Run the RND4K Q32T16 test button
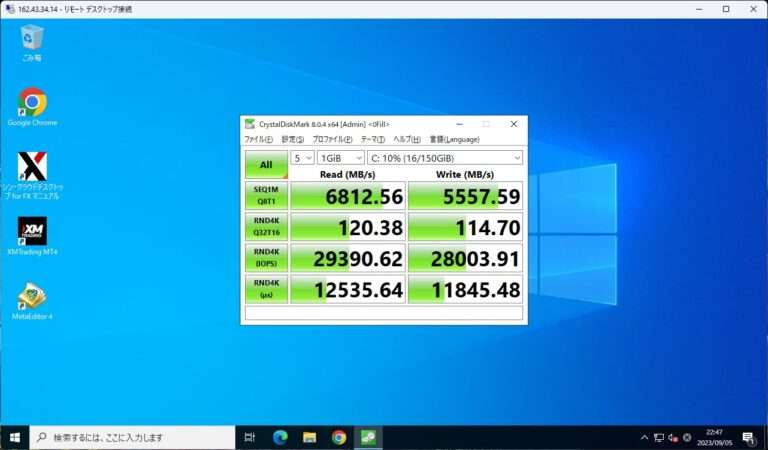 (265, 227)
